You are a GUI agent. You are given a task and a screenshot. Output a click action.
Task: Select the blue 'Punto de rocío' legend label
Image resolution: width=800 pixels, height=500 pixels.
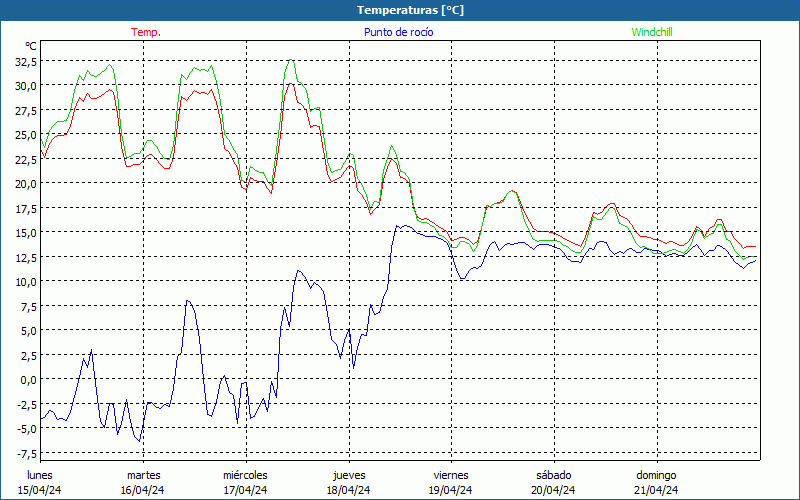(x=398, y=32)
